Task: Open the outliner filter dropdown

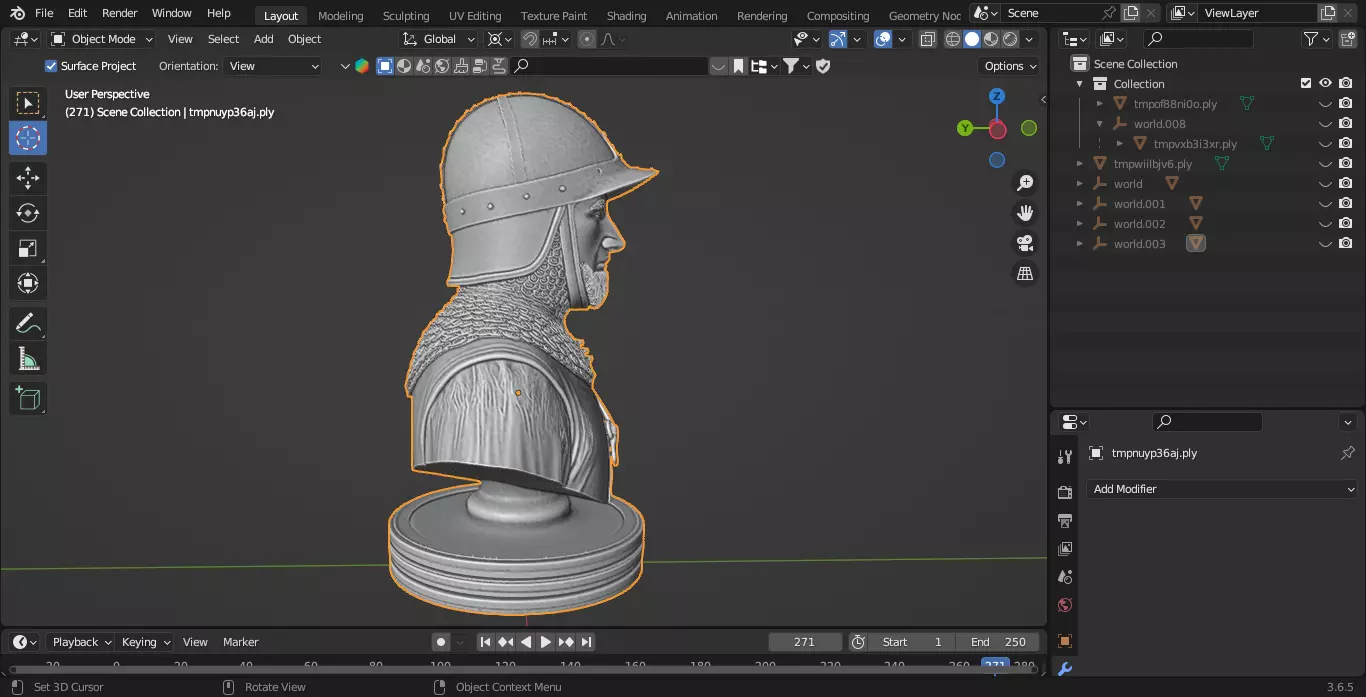Action: (1316, 39)
